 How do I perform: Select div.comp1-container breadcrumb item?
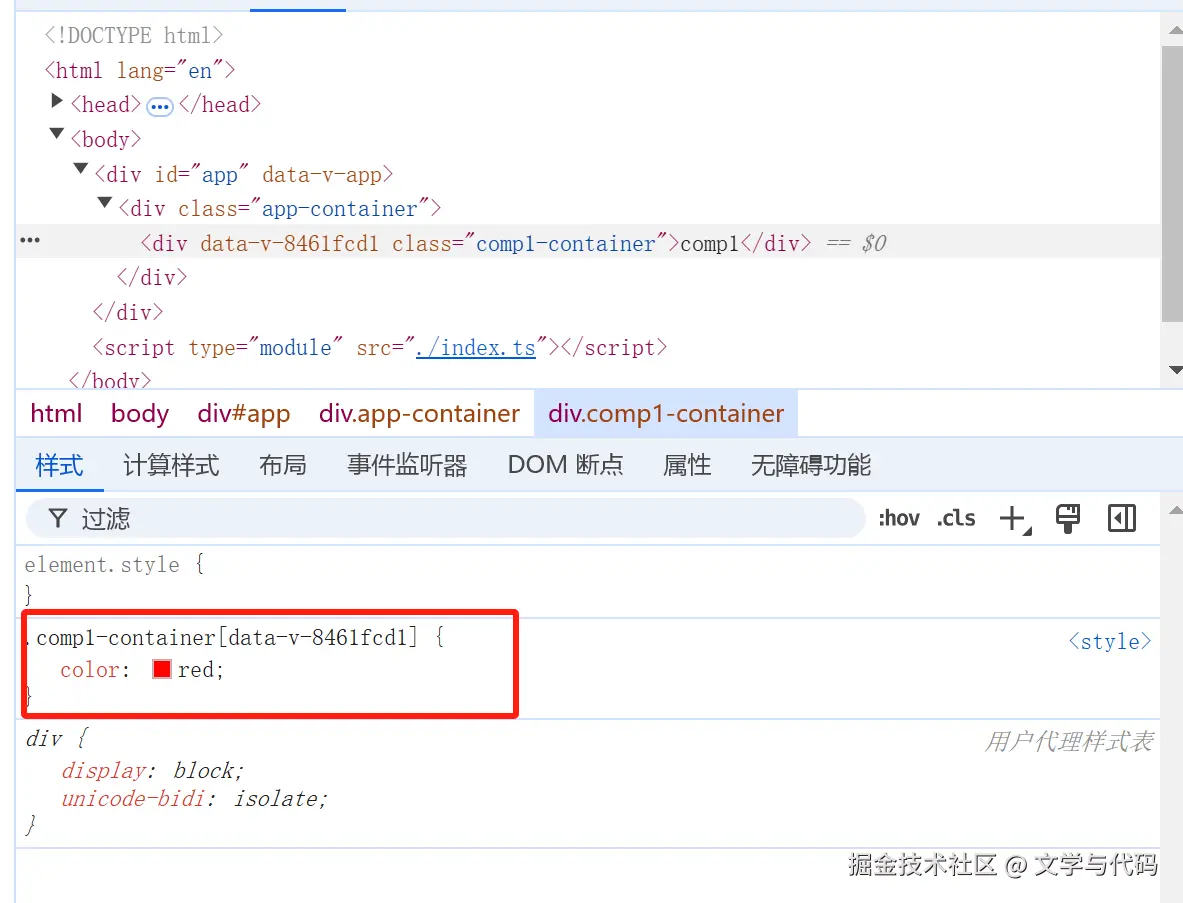pos(666,413)
